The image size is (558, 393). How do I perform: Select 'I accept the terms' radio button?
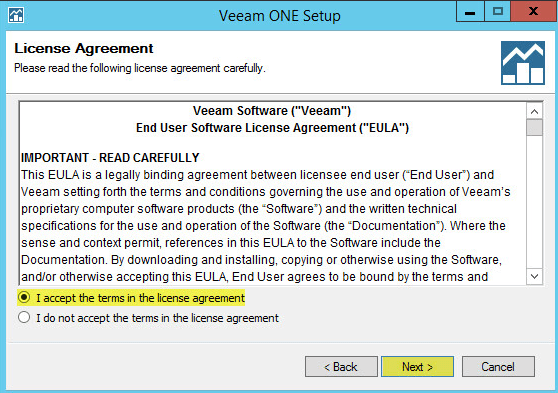click(x=24, y=297)
